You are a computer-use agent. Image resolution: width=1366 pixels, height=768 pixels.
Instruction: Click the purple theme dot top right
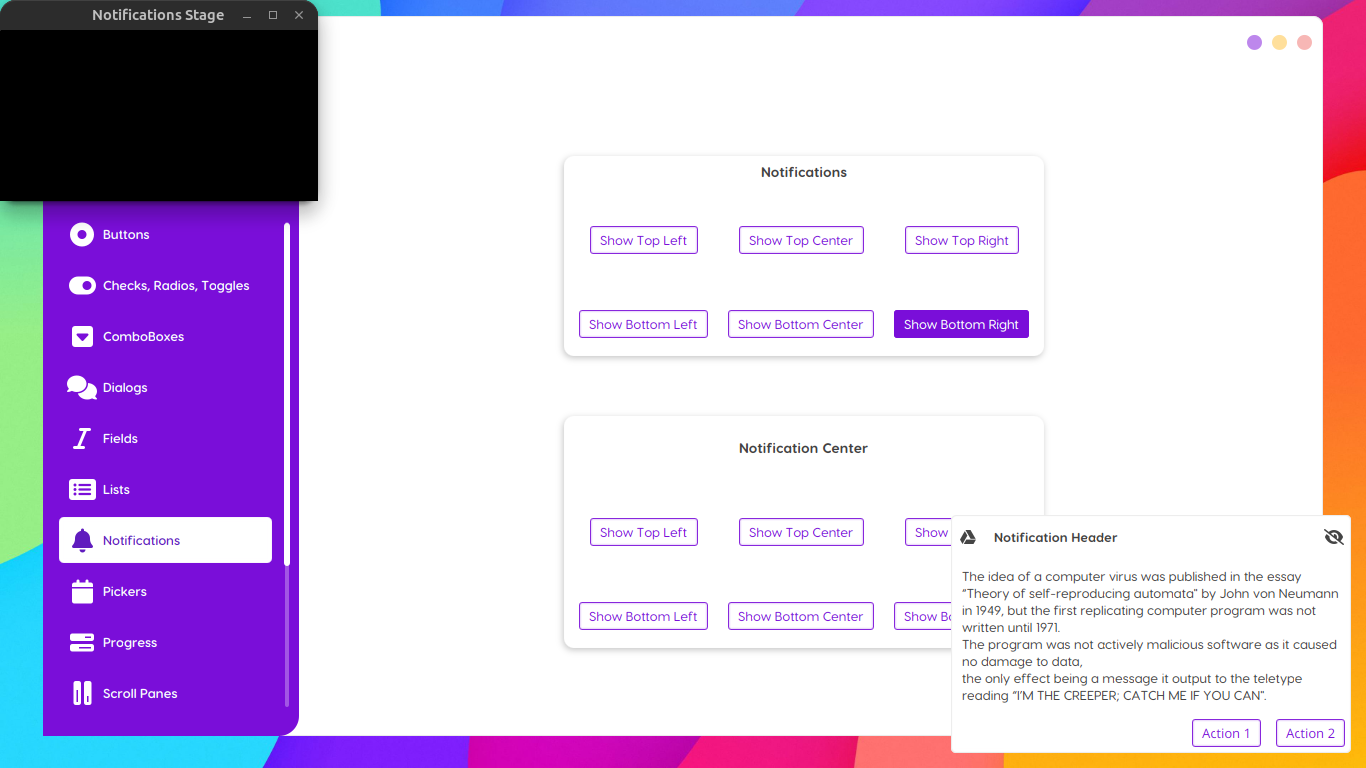point(1254,42)
